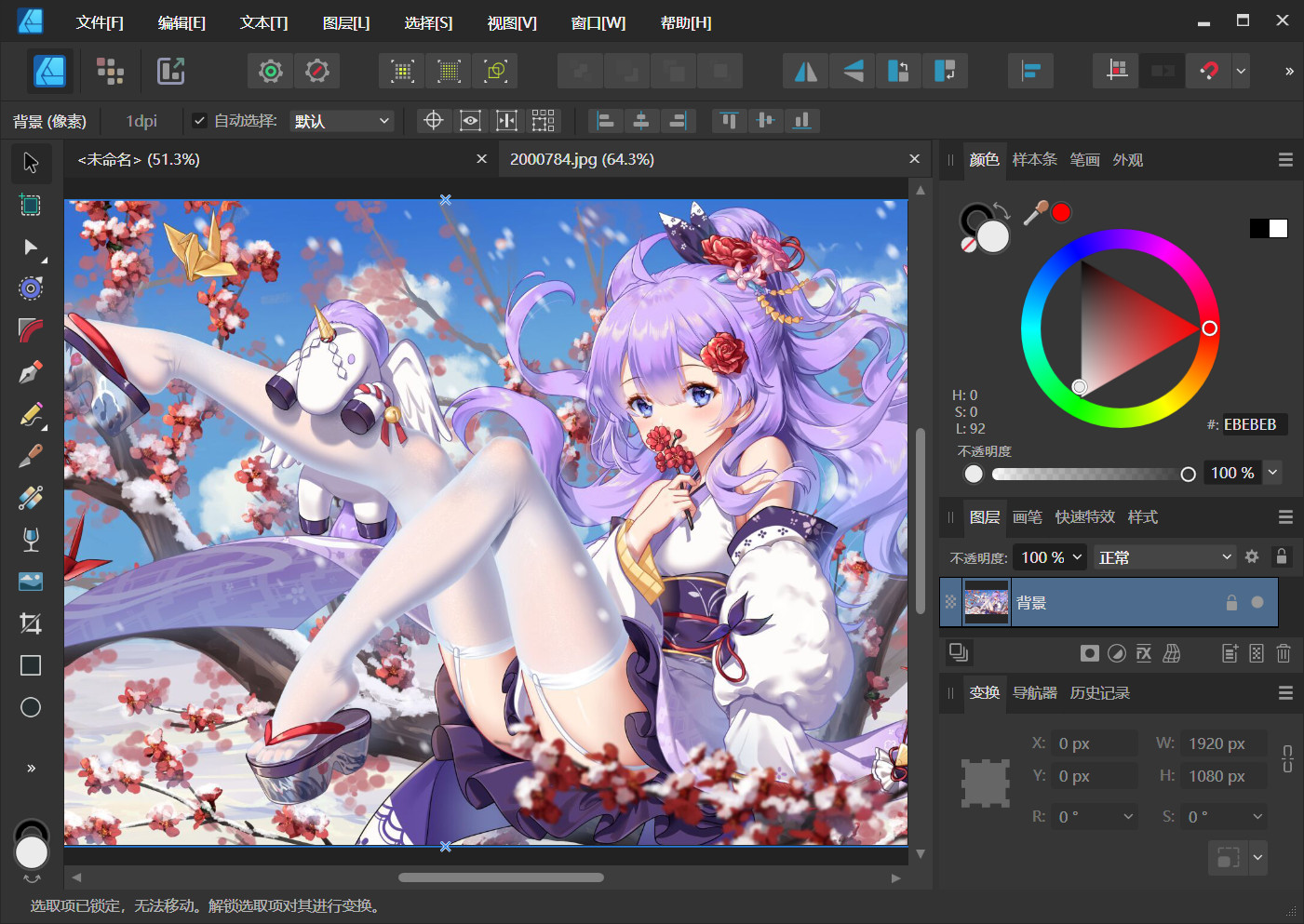Viewport: 1304px width, 924px height.
Task: Switch to Pixel persona icon
Action: (110, 71)
